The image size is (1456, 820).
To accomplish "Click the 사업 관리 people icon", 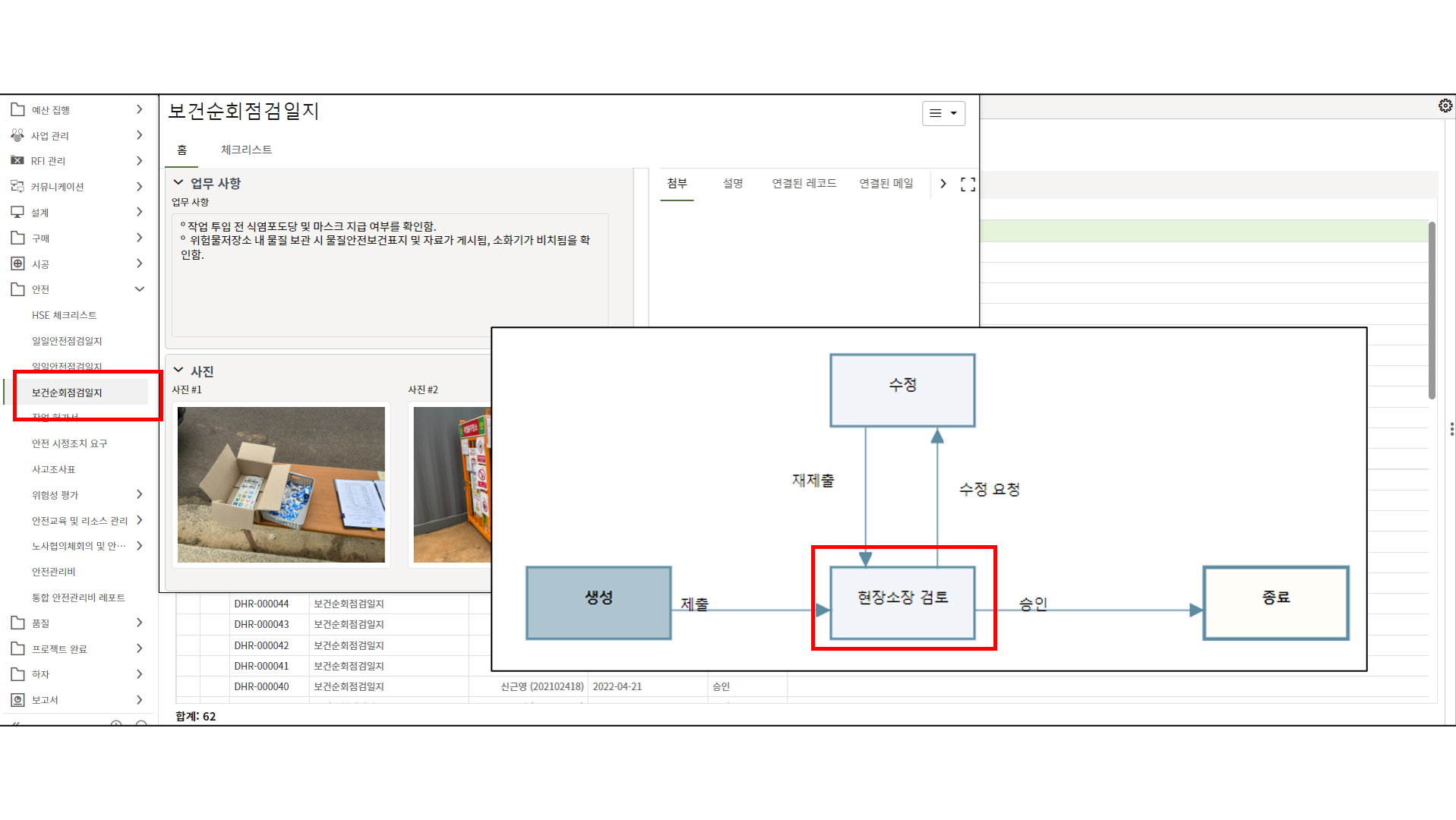I will tap(17, 135).
